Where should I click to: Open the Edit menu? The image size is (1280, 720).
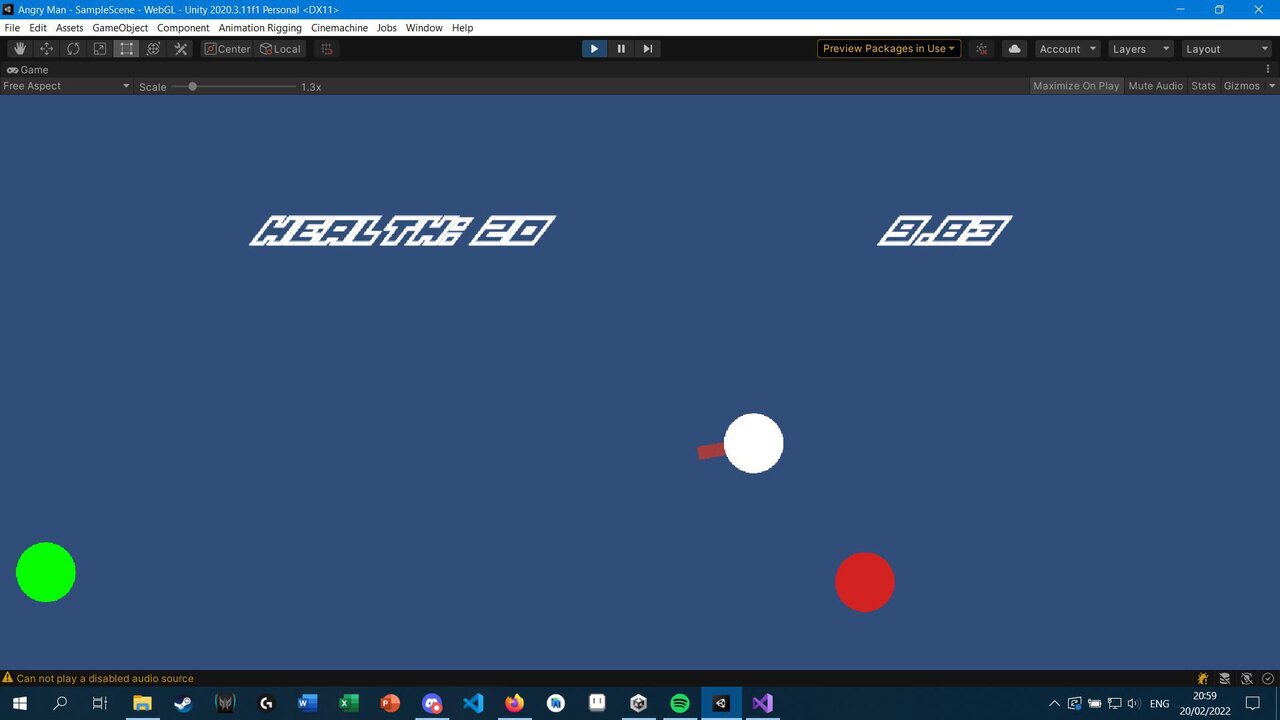(x=38, y=28)
